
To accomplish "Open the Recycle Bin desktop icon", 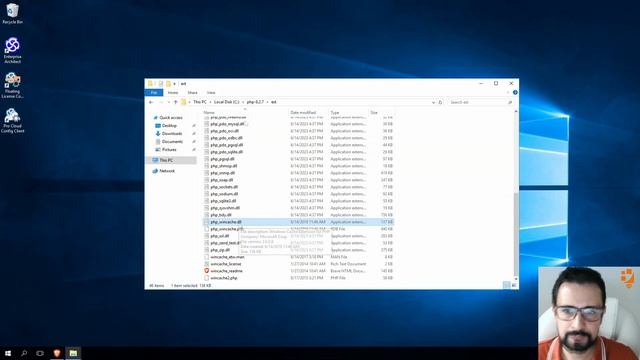I will pos(12,13).
